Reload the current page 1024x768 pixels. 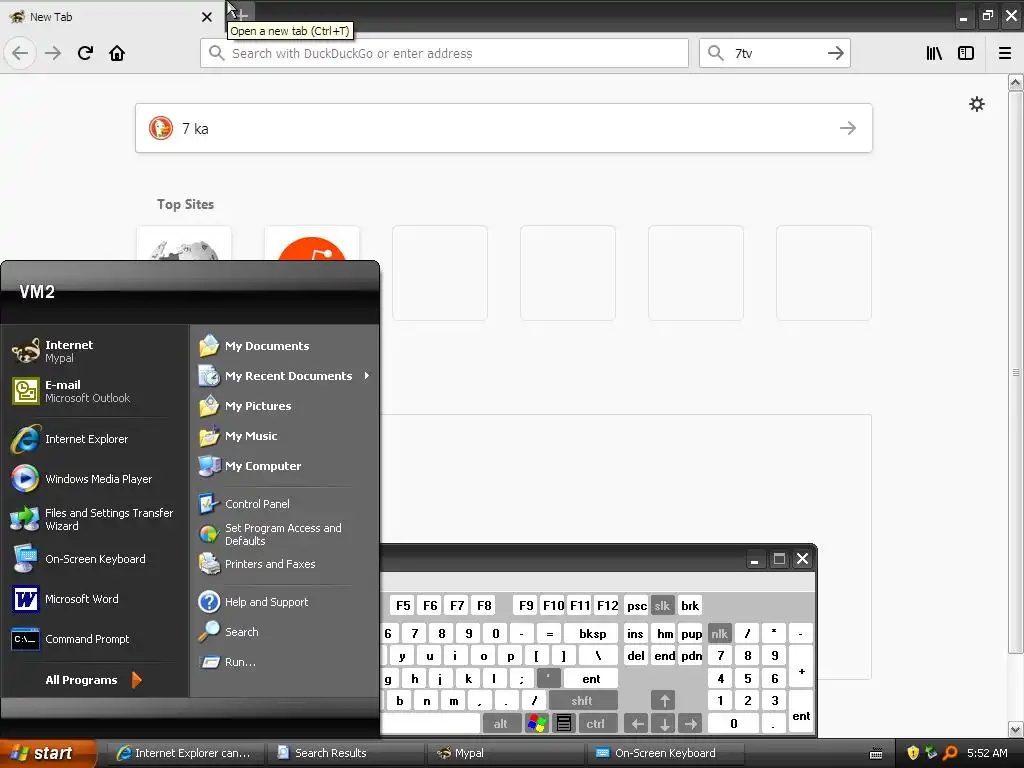tap(85, 54)
